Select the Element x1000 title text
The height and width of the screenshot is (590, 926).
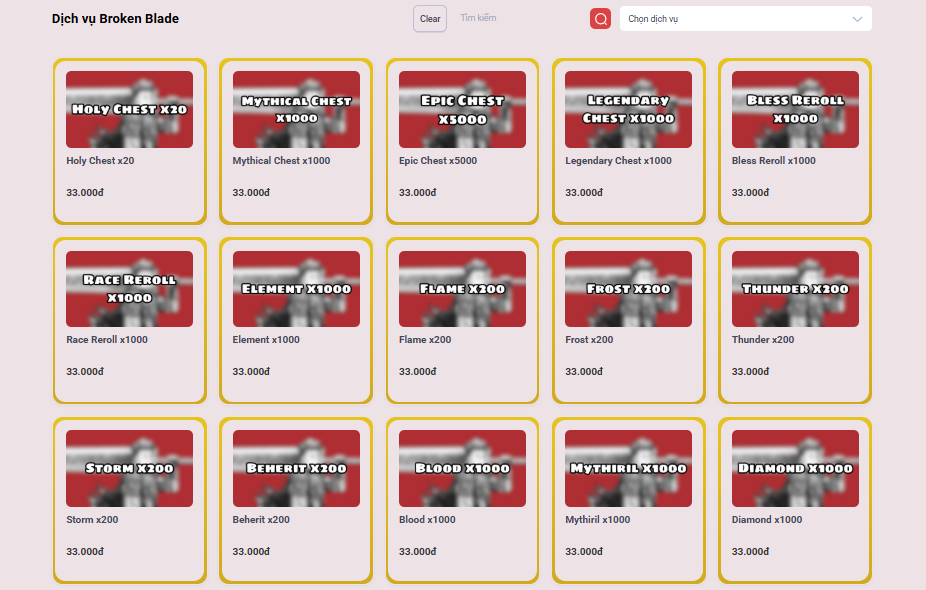pos(266,340)
